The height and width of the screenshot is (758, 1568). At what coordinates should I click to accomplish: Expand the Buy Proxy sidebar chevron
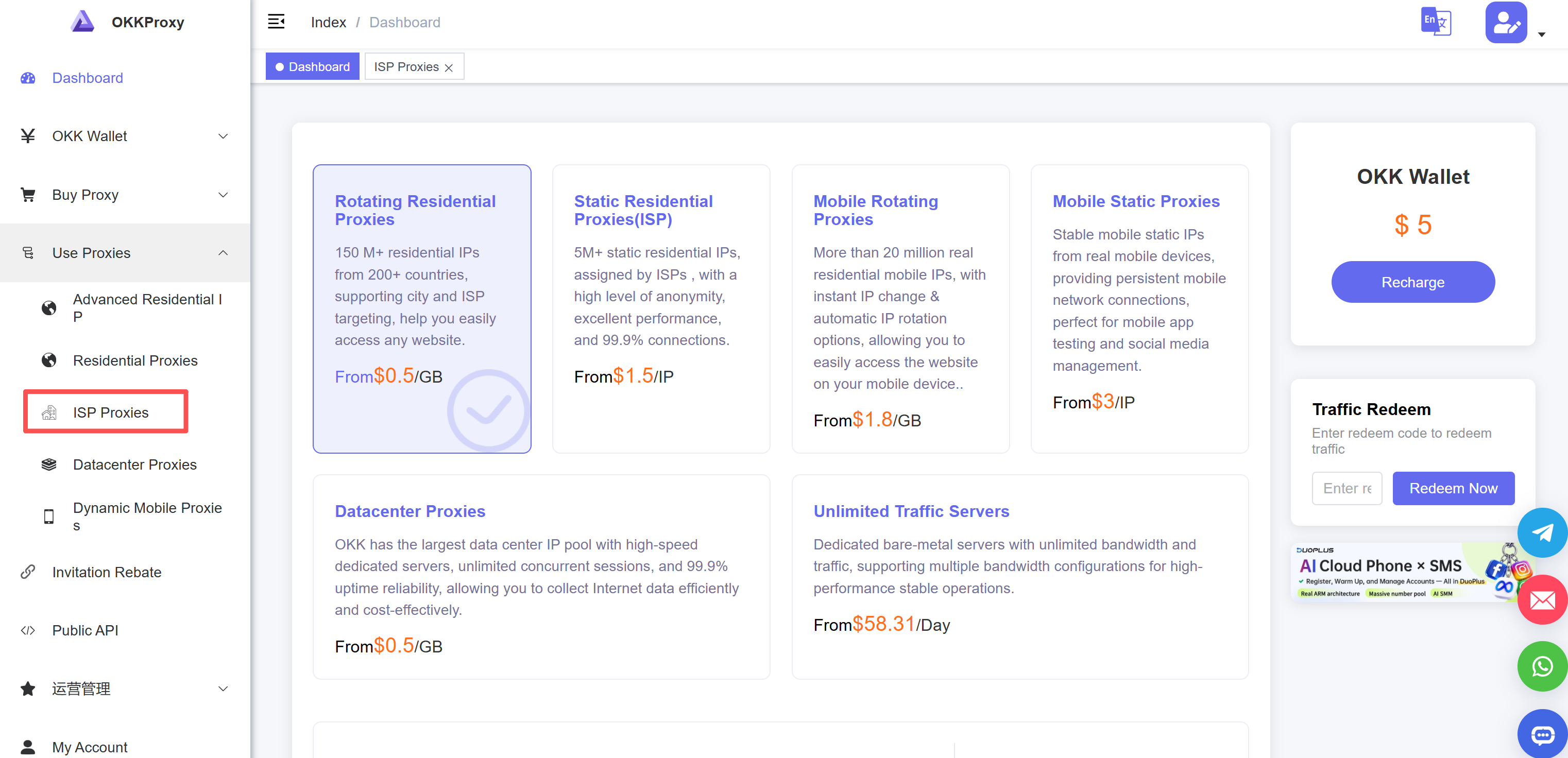pyautogui.click(x=224, y=195)
